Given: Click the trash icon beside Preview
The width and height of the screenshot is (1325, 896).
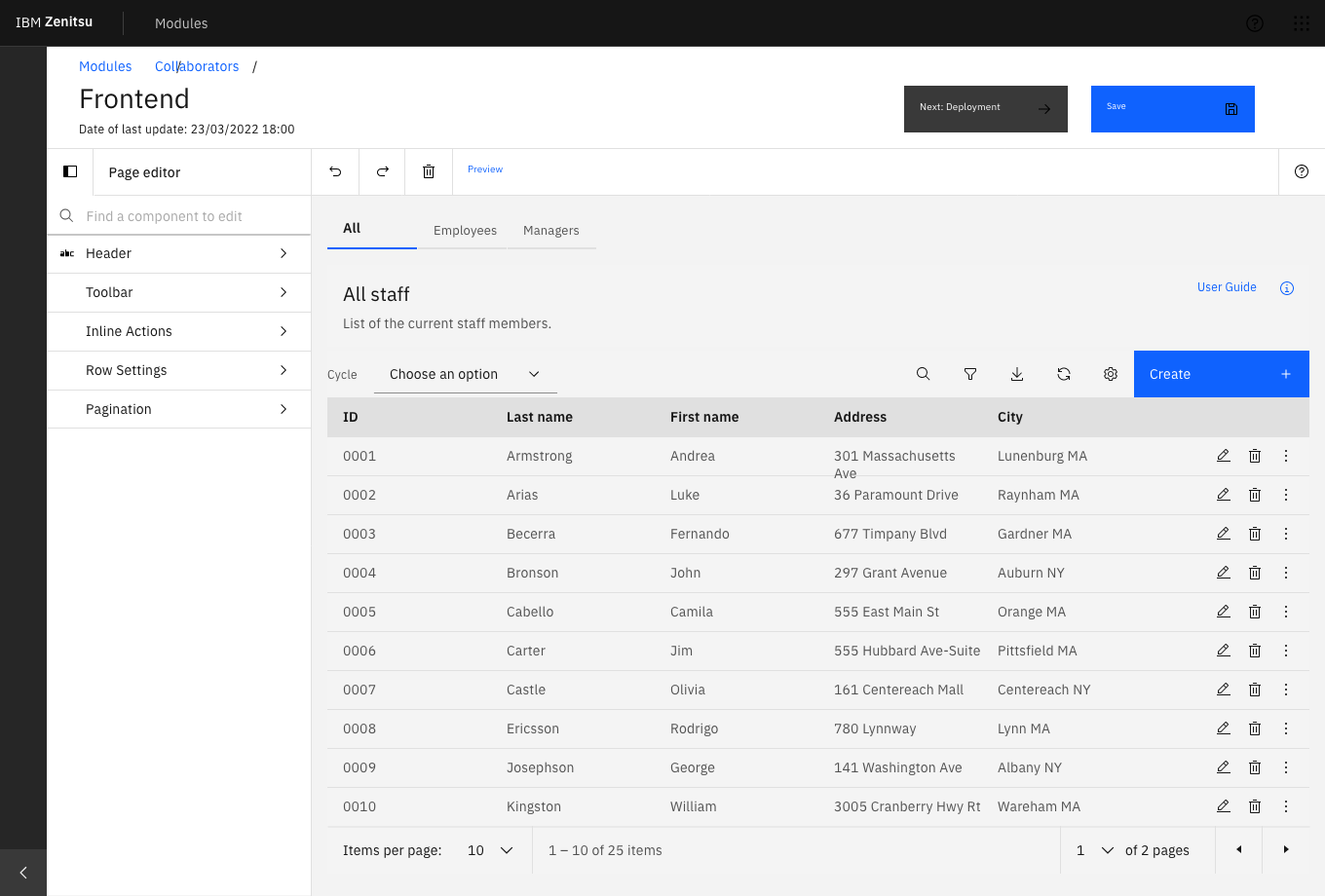Looking at the screenshot, I should (x=429, y=171).
